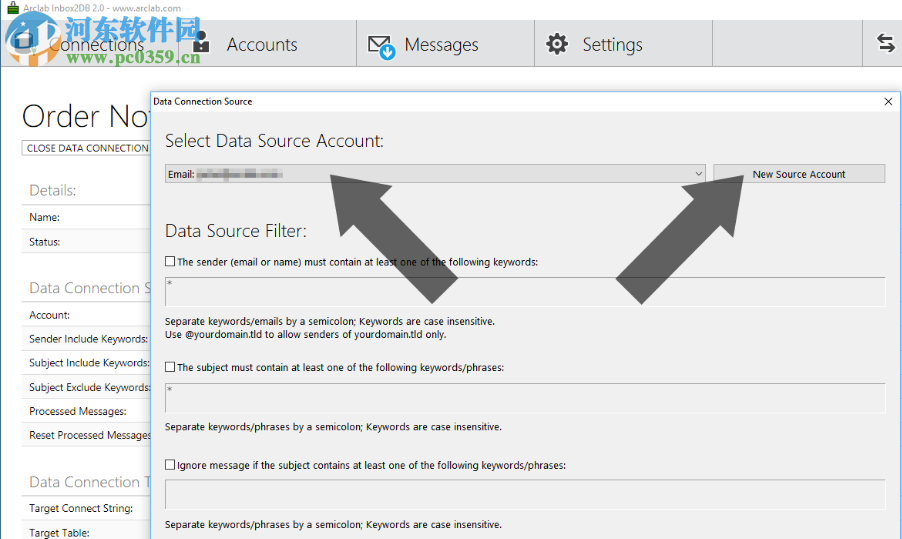Click the New Source Account button
This screenshot has height=539, width=902.
pos(798,174)
